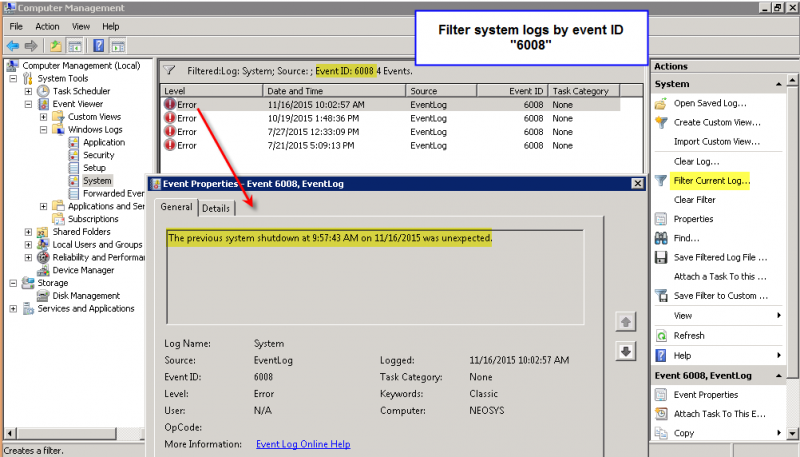The width and height of the screenshot is (800, 457).
Task: Expand the Services and Applications node
Action: [x=13, y=309]
